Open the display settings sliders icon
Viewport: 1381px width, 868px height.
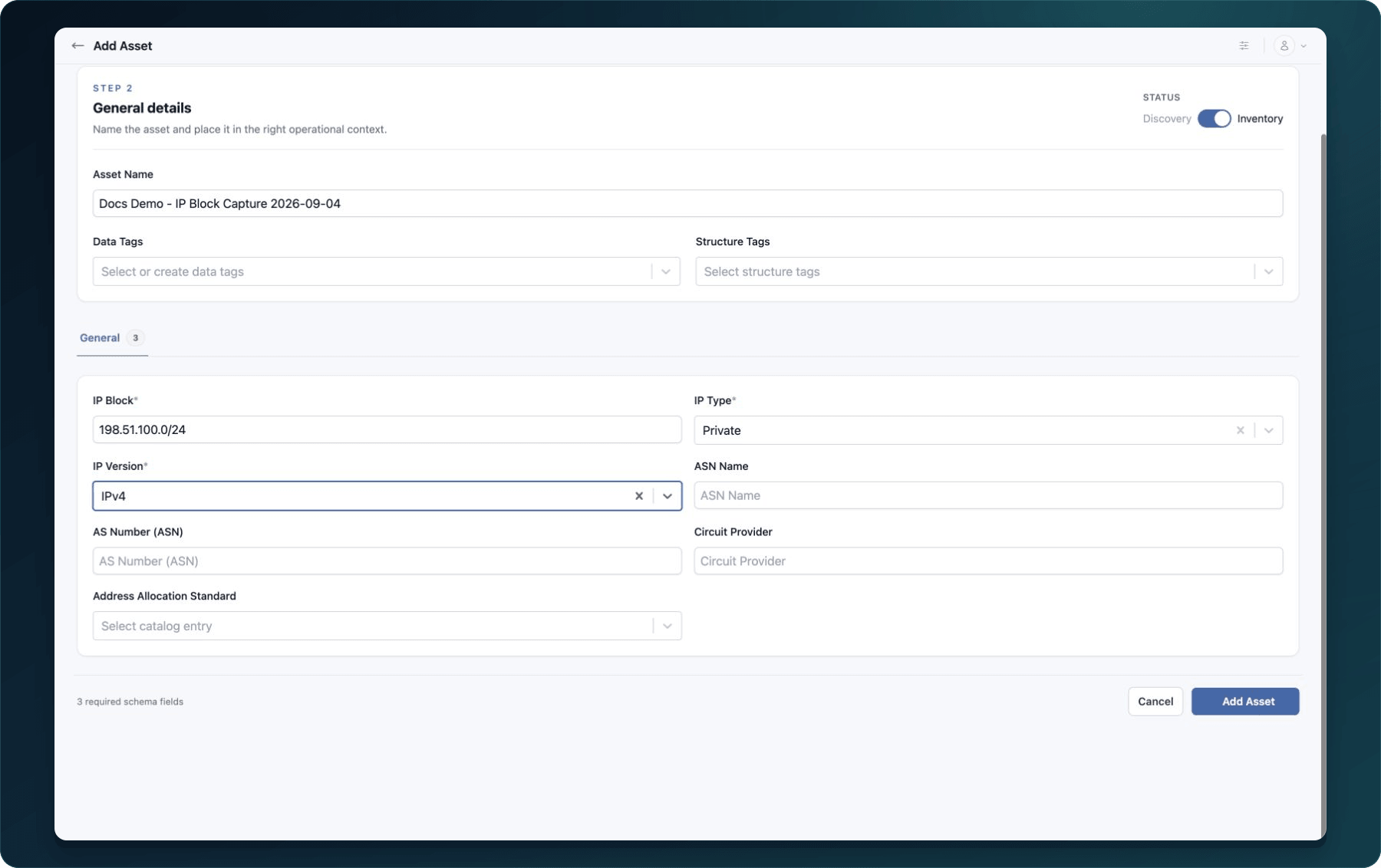[1244, 46]
